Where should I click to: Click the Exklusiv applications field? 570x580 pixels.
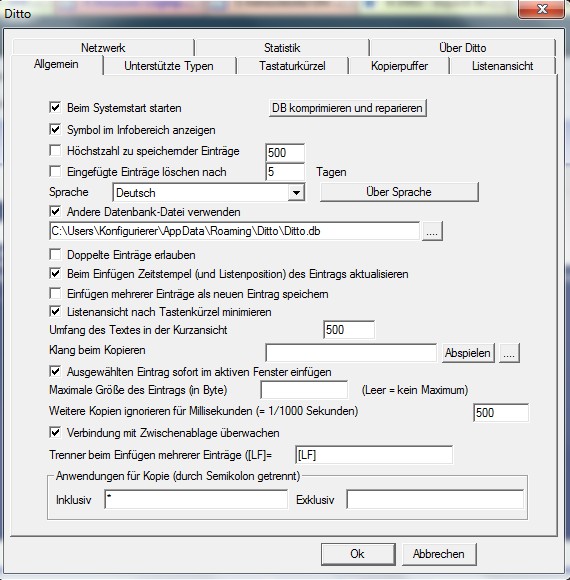435,499
